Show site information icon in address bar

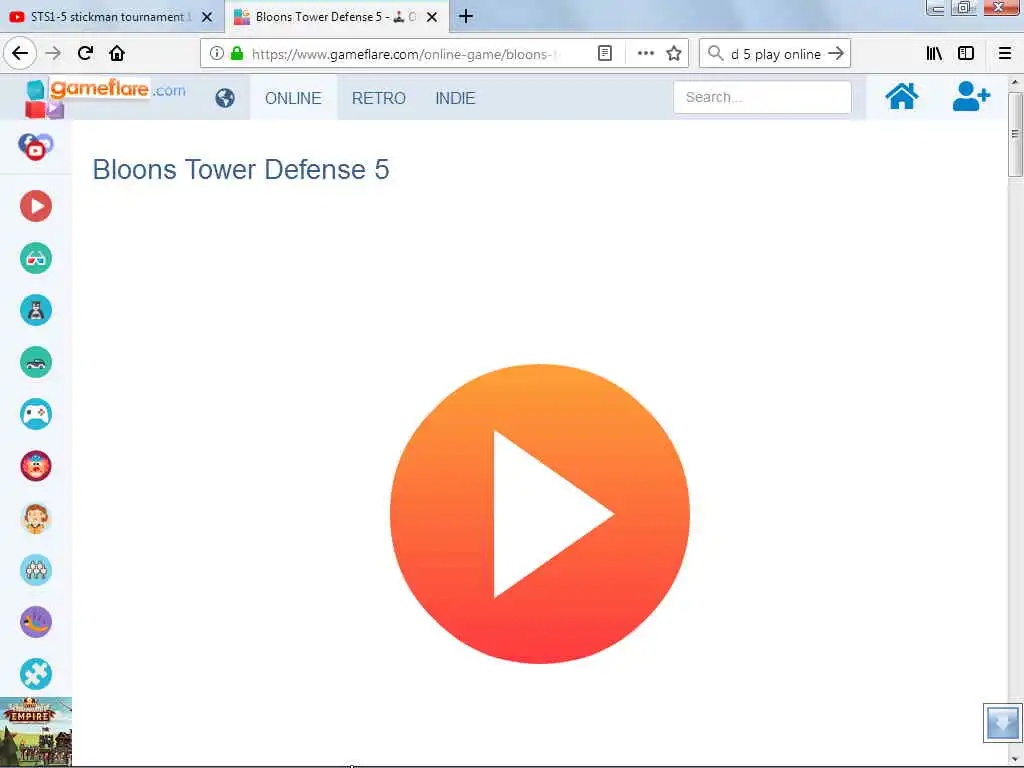217,54
